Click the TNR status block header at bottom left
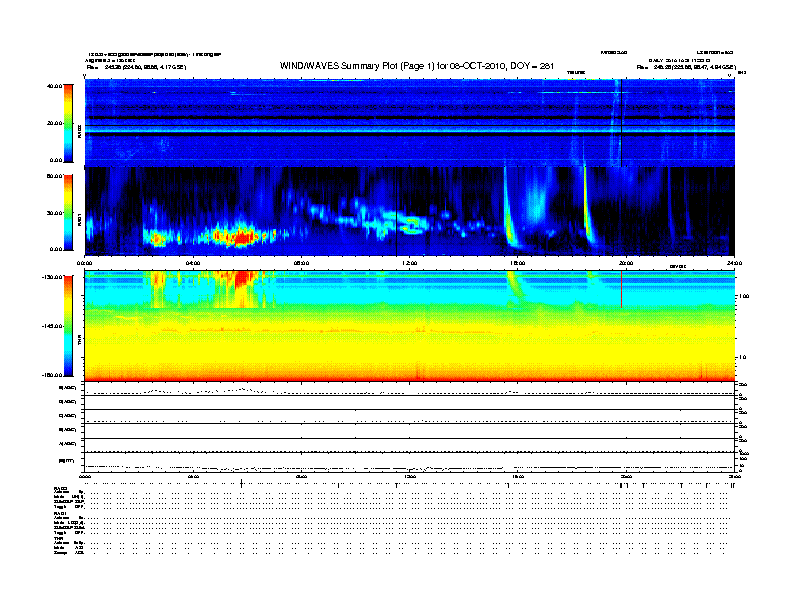The height and width of the screenshot is (612, 792). [58, 538]
